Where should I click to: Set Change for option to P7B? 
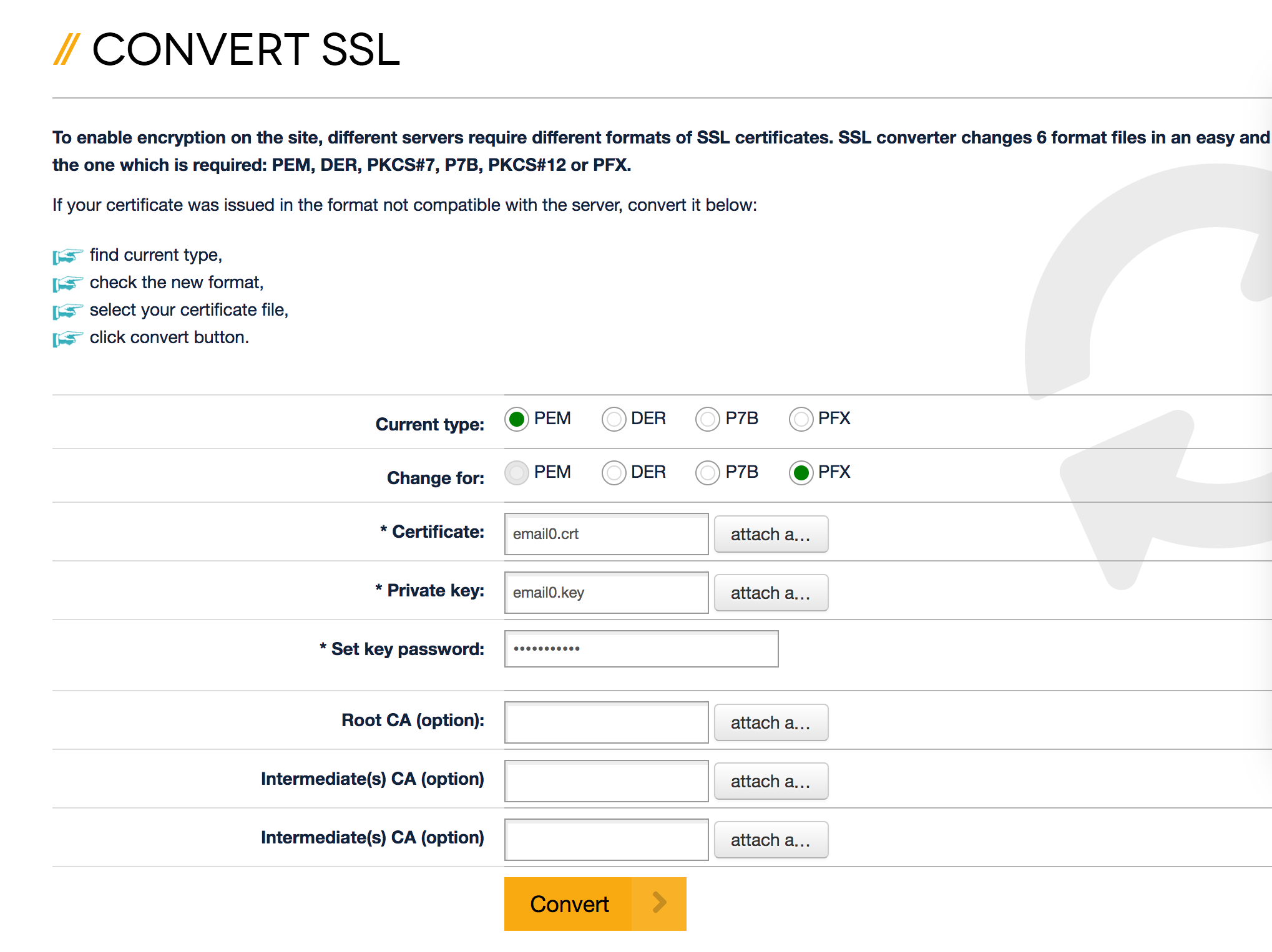[x=707, y=473]
